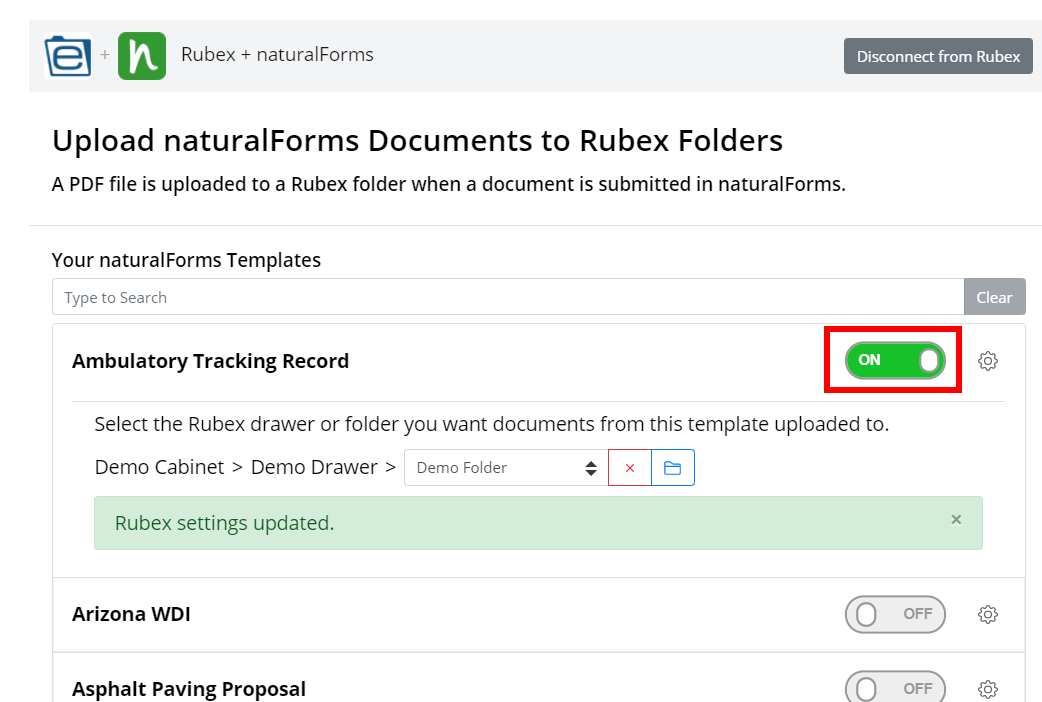This screenshot has height=702, width=1042.
Task: Click Disconnect from Rubex button
Action: point(938,57)
